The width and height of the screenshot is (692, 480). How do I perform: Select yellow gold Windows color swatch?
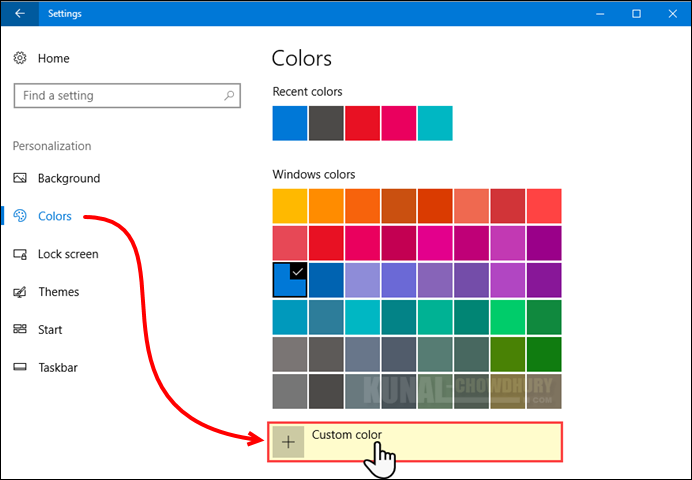[x=290, y=206]
